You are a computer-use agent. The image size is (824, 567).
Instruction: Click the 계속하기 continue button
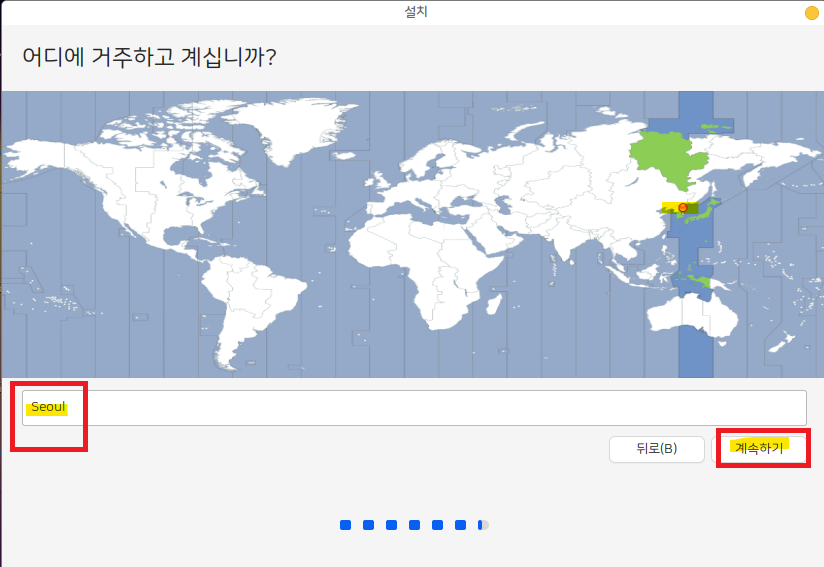[759, 449]
